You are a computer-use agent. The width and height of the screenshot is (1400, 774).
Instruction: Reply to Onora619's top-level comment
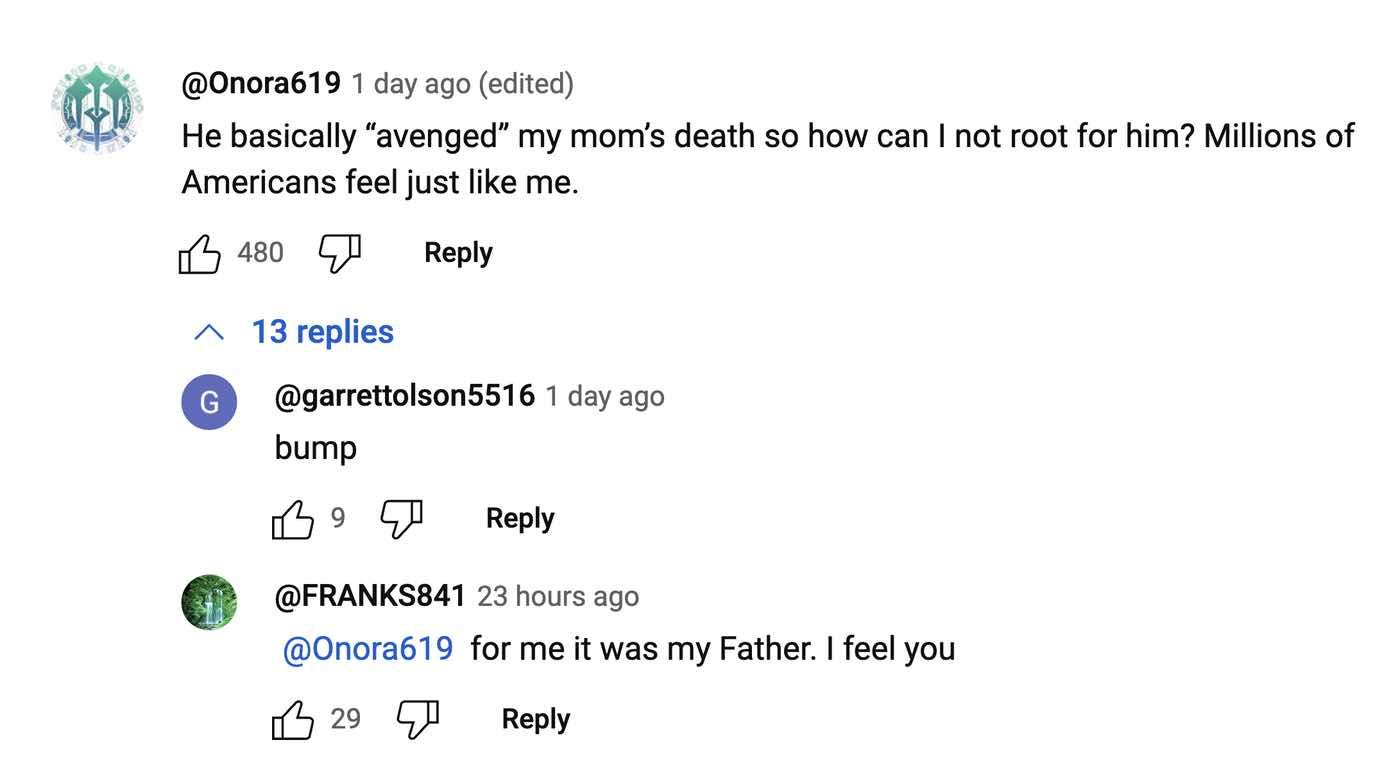[458, 253]
